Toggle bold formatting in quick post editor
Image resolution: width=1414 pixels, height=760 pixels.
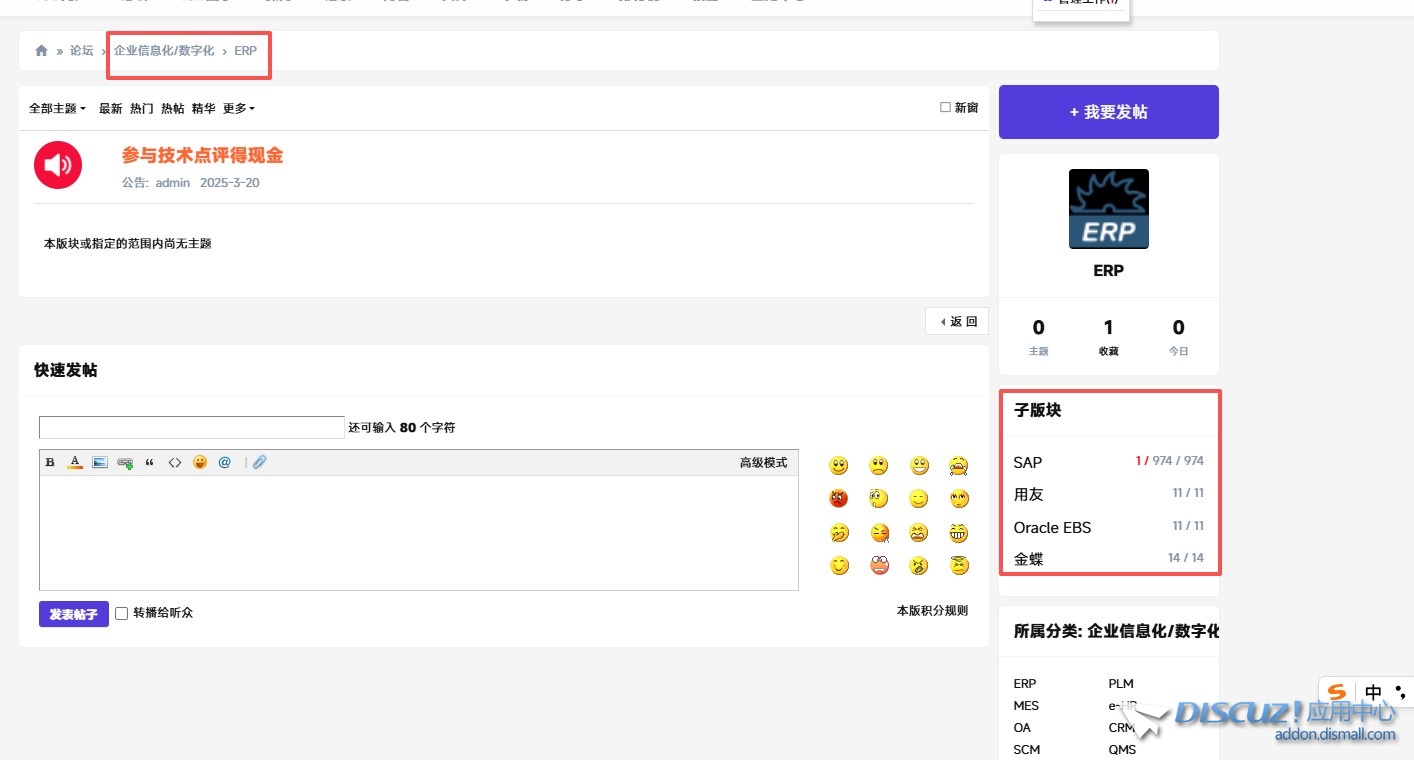pyautogui.click(x=50, y=463)
